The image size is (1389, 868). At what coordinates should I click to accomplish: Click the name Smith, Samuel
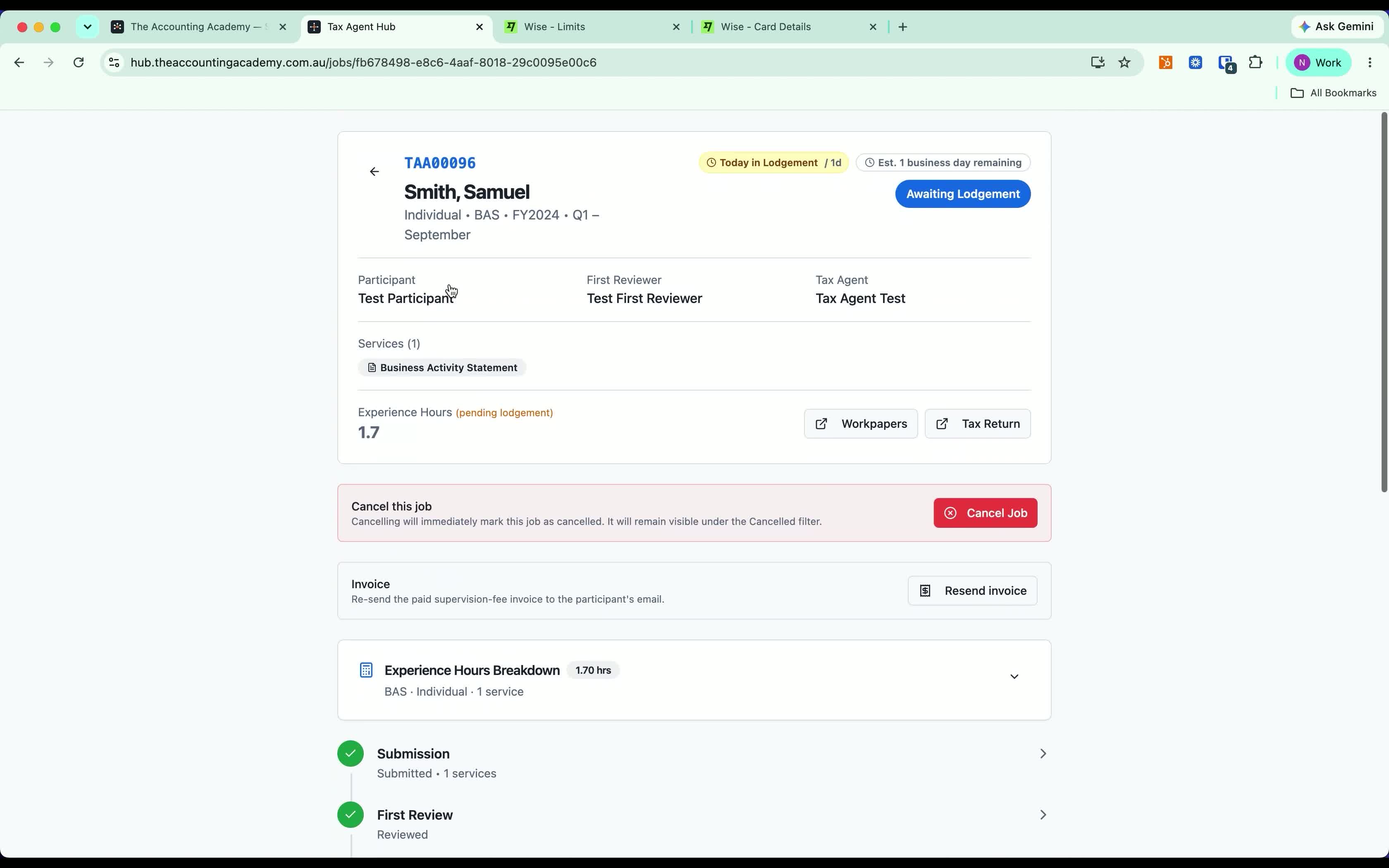pos(467,192)
